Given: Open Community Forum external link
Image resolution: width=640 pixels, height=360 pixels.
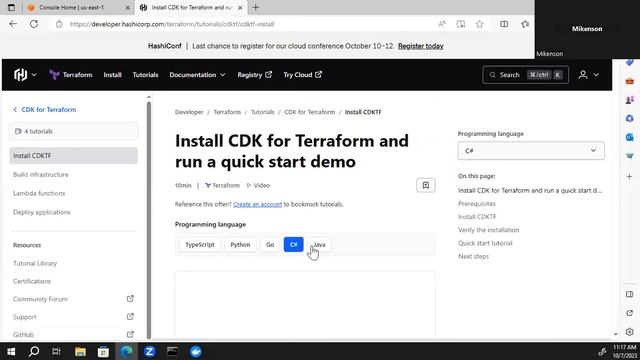Looking at the screenshot, I should (x=73, y=299).
